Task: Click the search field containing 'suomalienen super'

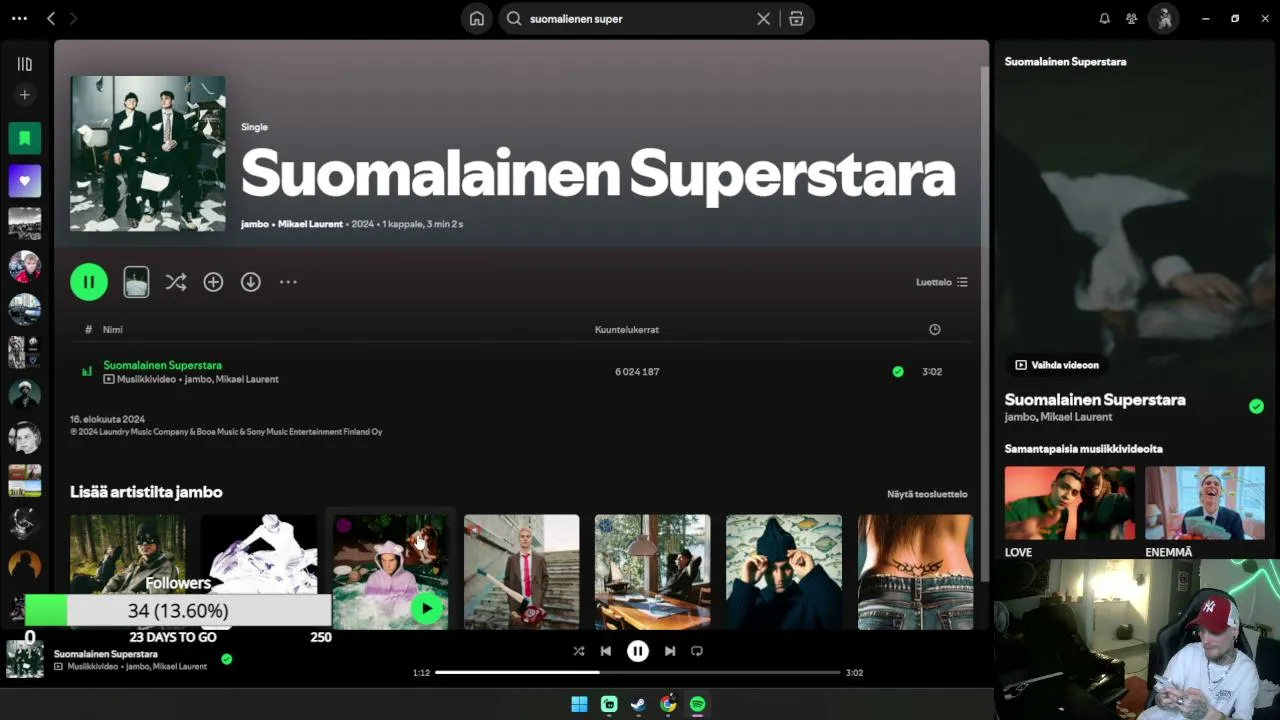Action: pyautogui.click(x=640, y=18)
